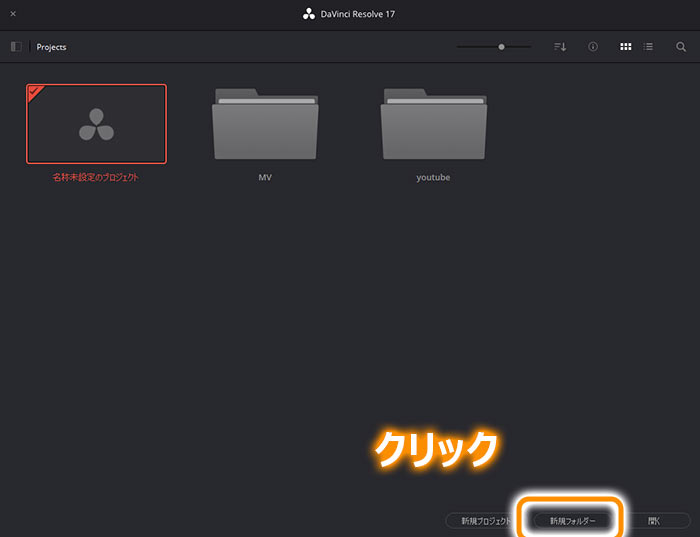Select the MV folder
700x537 pixels.
pos(265,124)
